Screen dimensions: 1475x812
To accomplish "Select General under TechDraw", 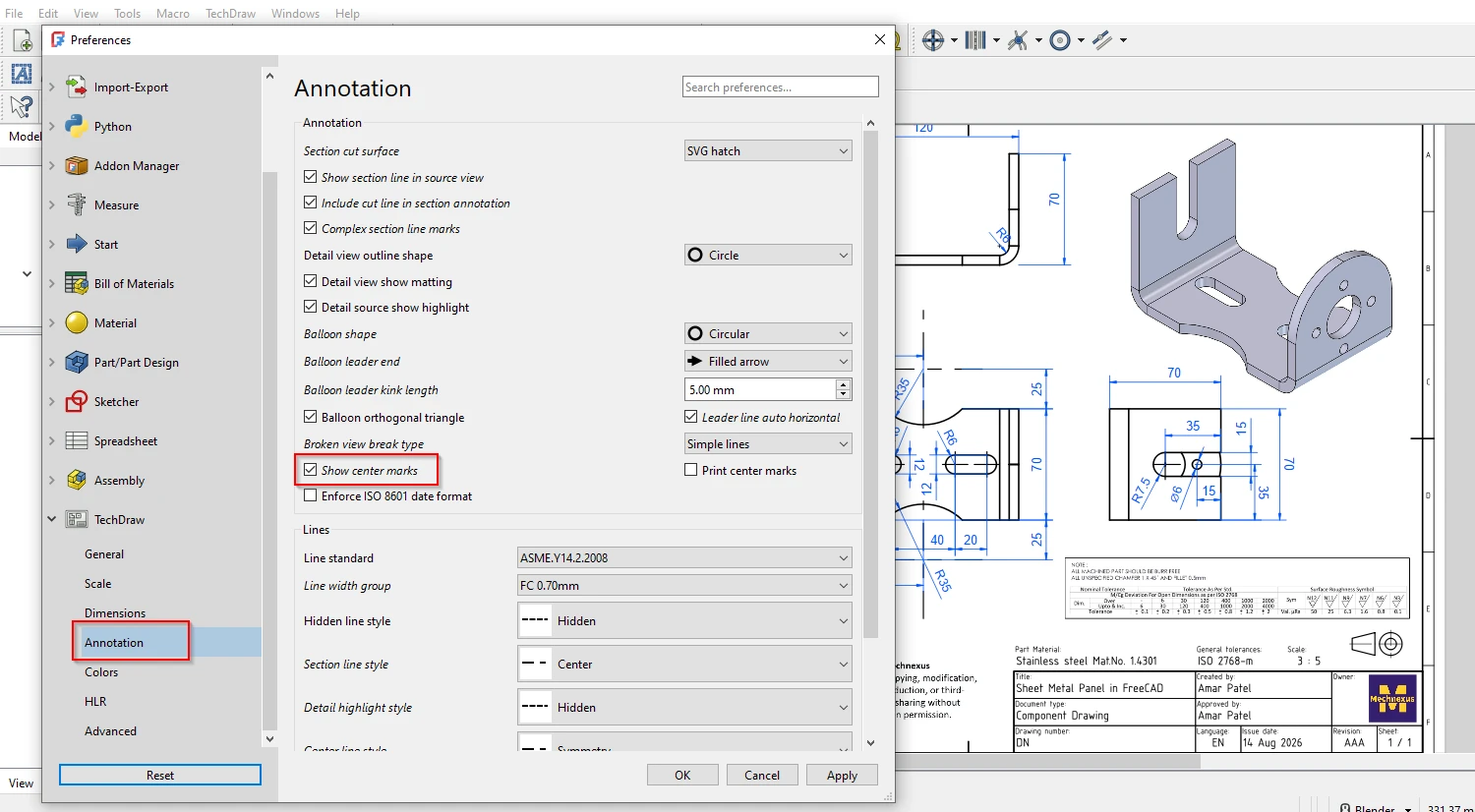I will [x=104, y=553].
